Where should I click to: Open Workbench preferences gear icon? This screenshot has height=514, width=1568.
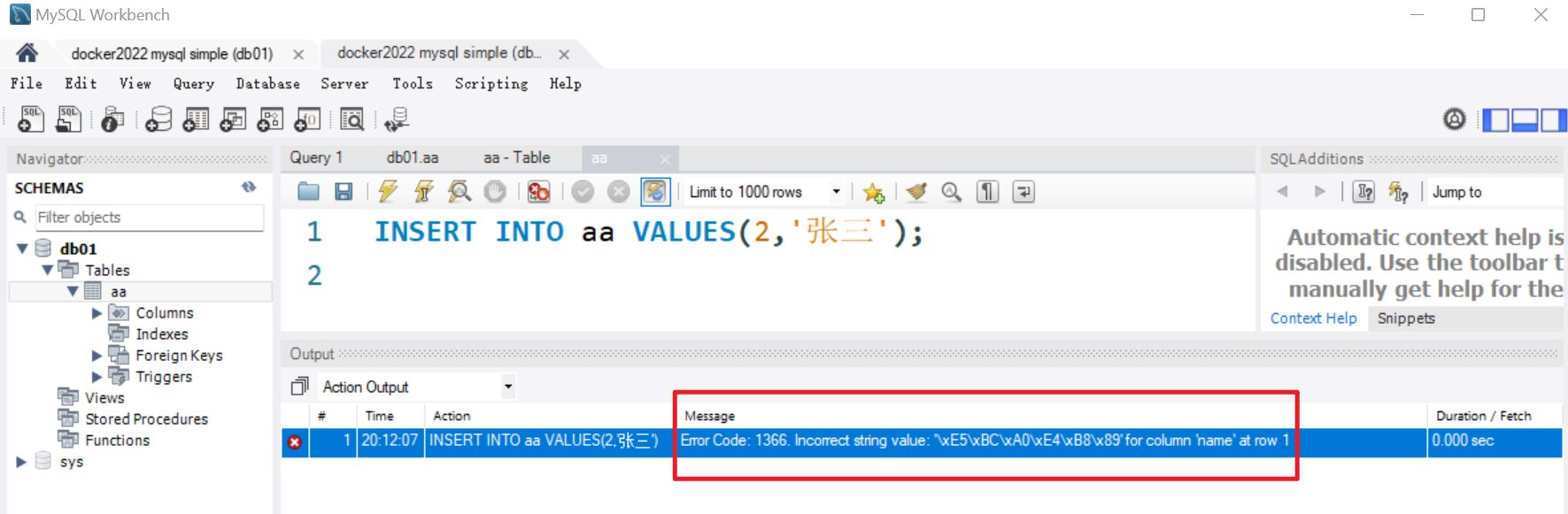[x=1455, y=119]
